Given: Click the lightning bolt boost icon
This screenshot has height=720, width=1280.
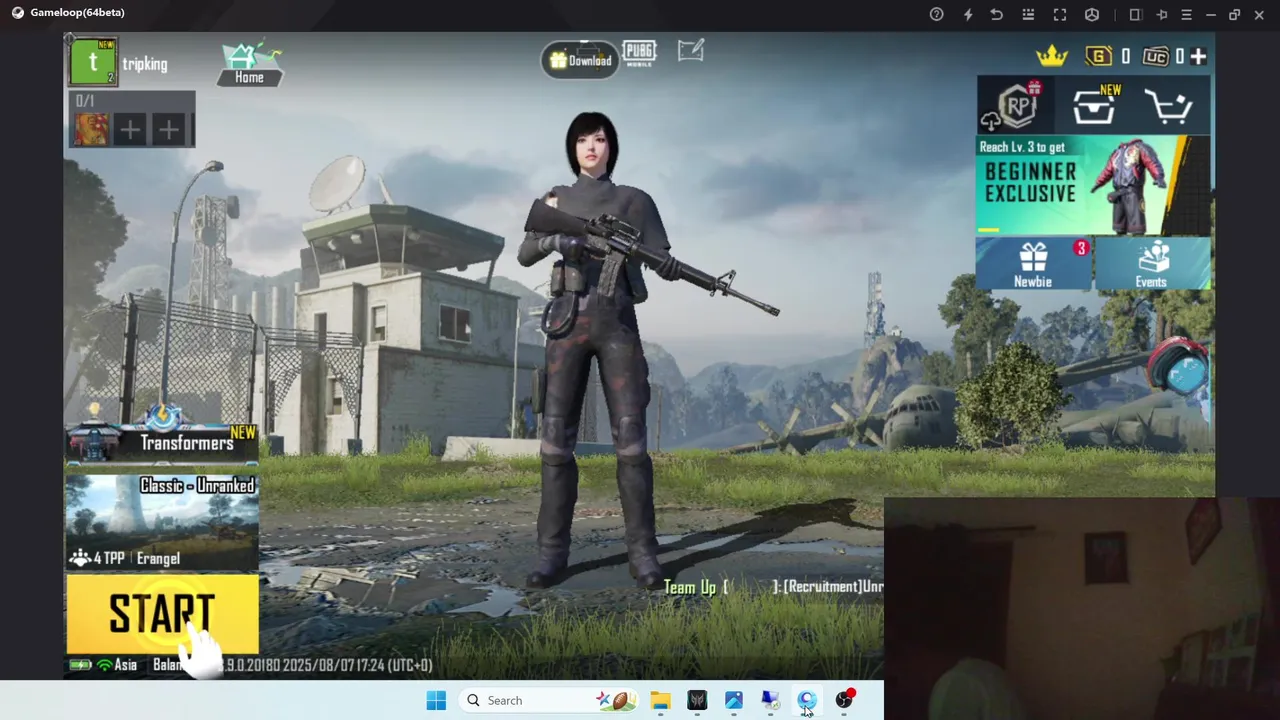Looking at the screenshot, I should click(967, 14).
